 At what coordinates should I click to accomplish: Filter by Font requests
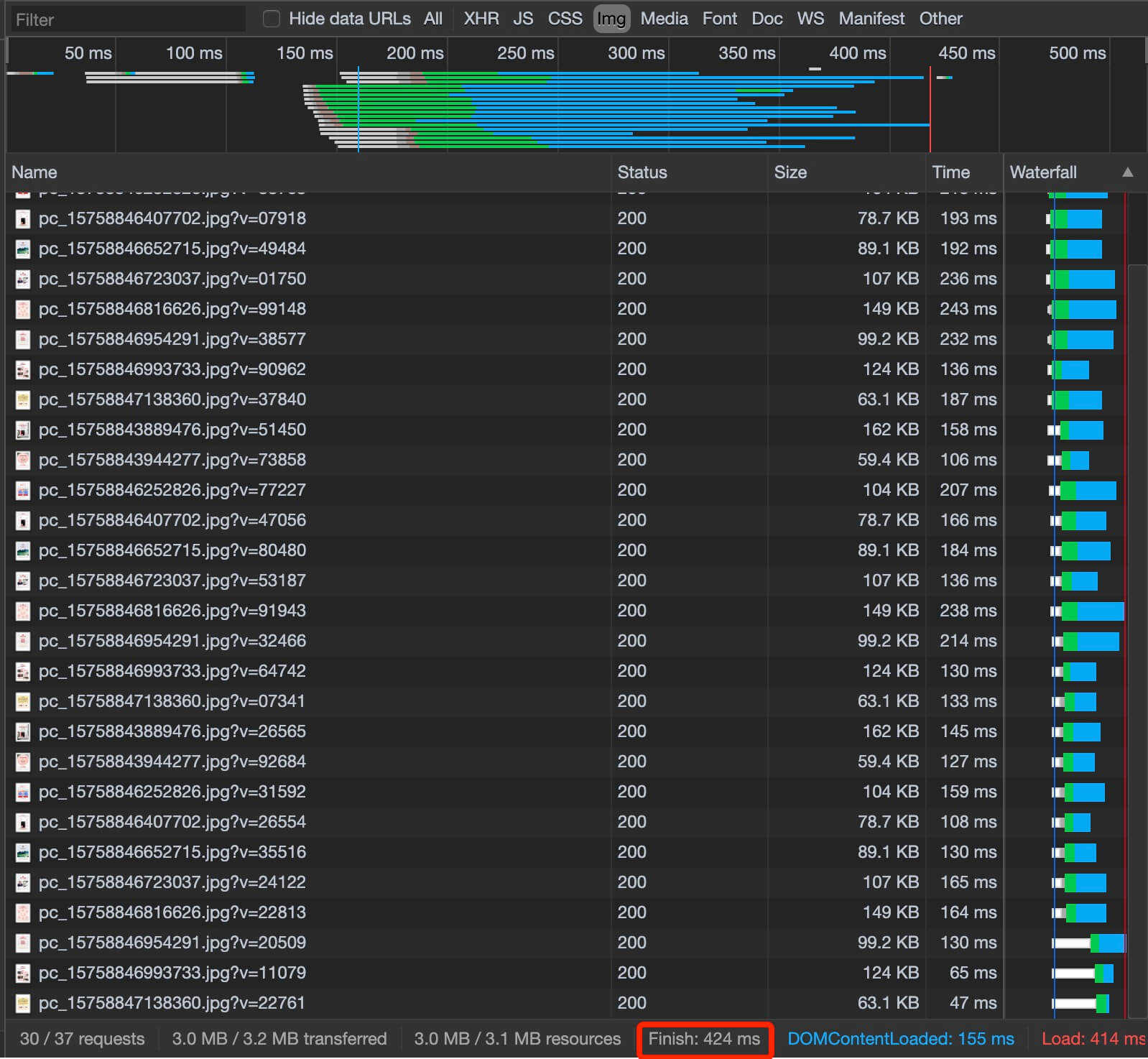[720, 19]
